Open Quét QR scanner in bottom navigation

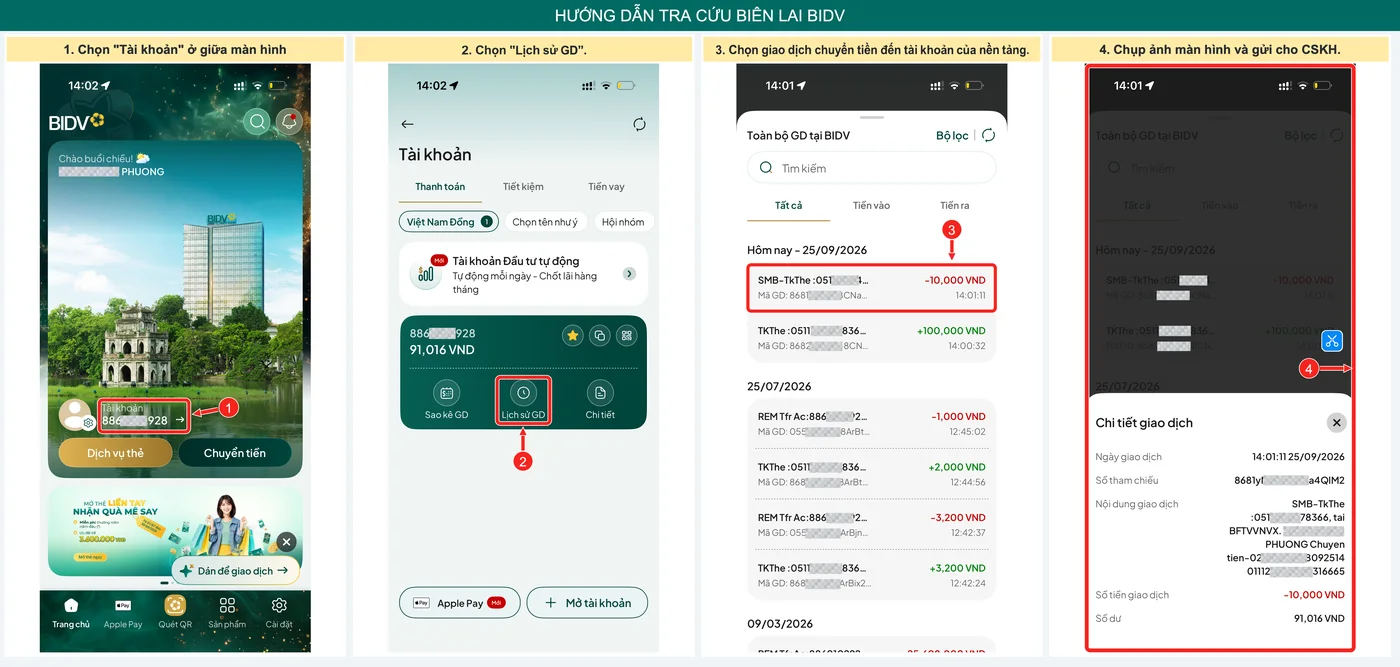coord(175,613)
